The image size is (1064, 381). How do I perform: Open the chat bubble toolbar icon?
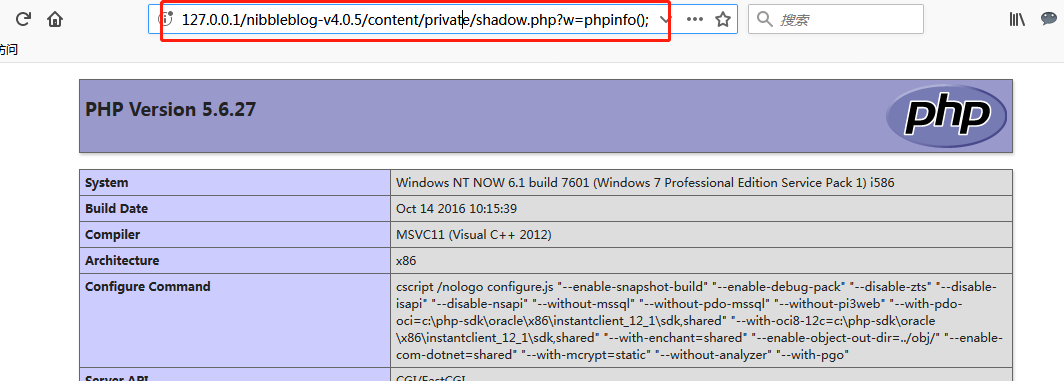point(1049,19)
